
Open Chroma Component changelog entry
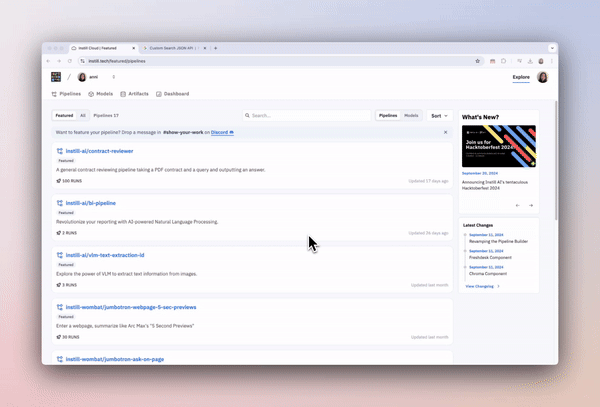[x=488, y=274]
